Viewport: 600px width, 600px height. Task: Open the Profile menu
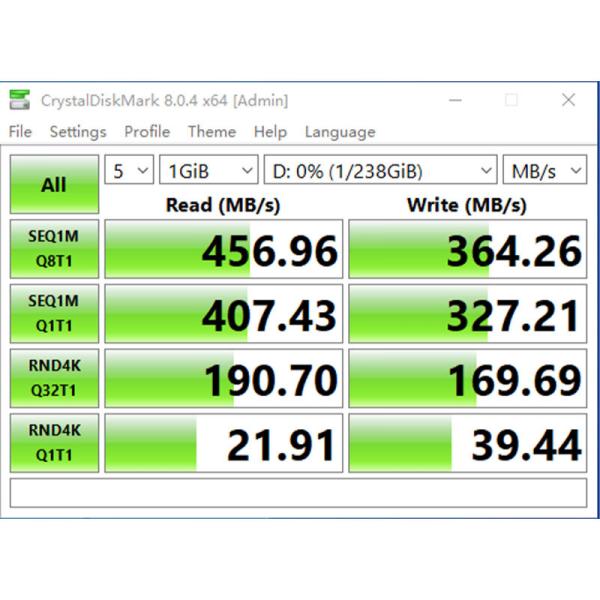pyautogui.click(x=147, y=132)
